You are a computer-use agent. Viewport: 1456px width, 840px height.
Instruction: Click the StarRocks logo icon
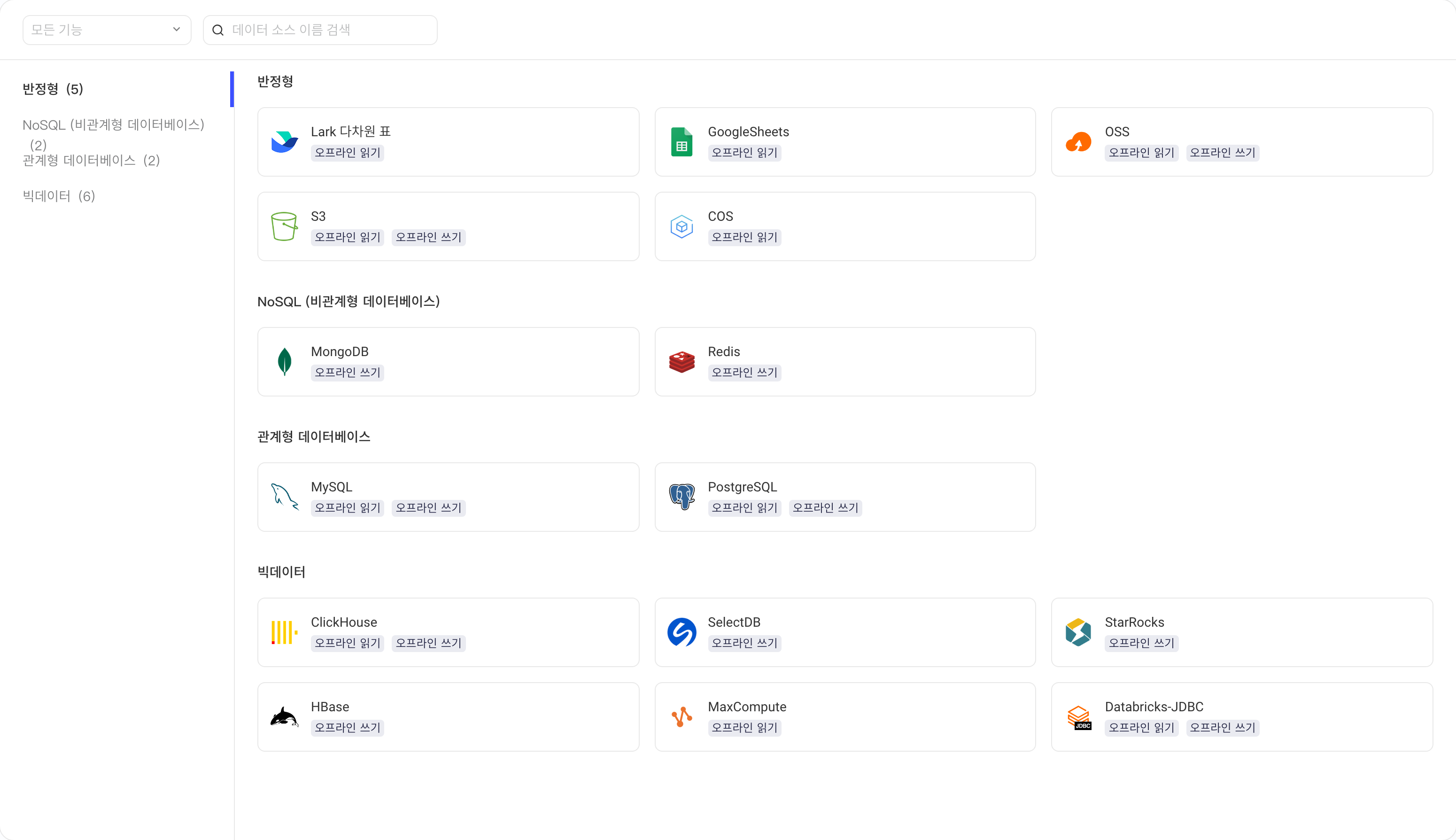pos(1078,632)
